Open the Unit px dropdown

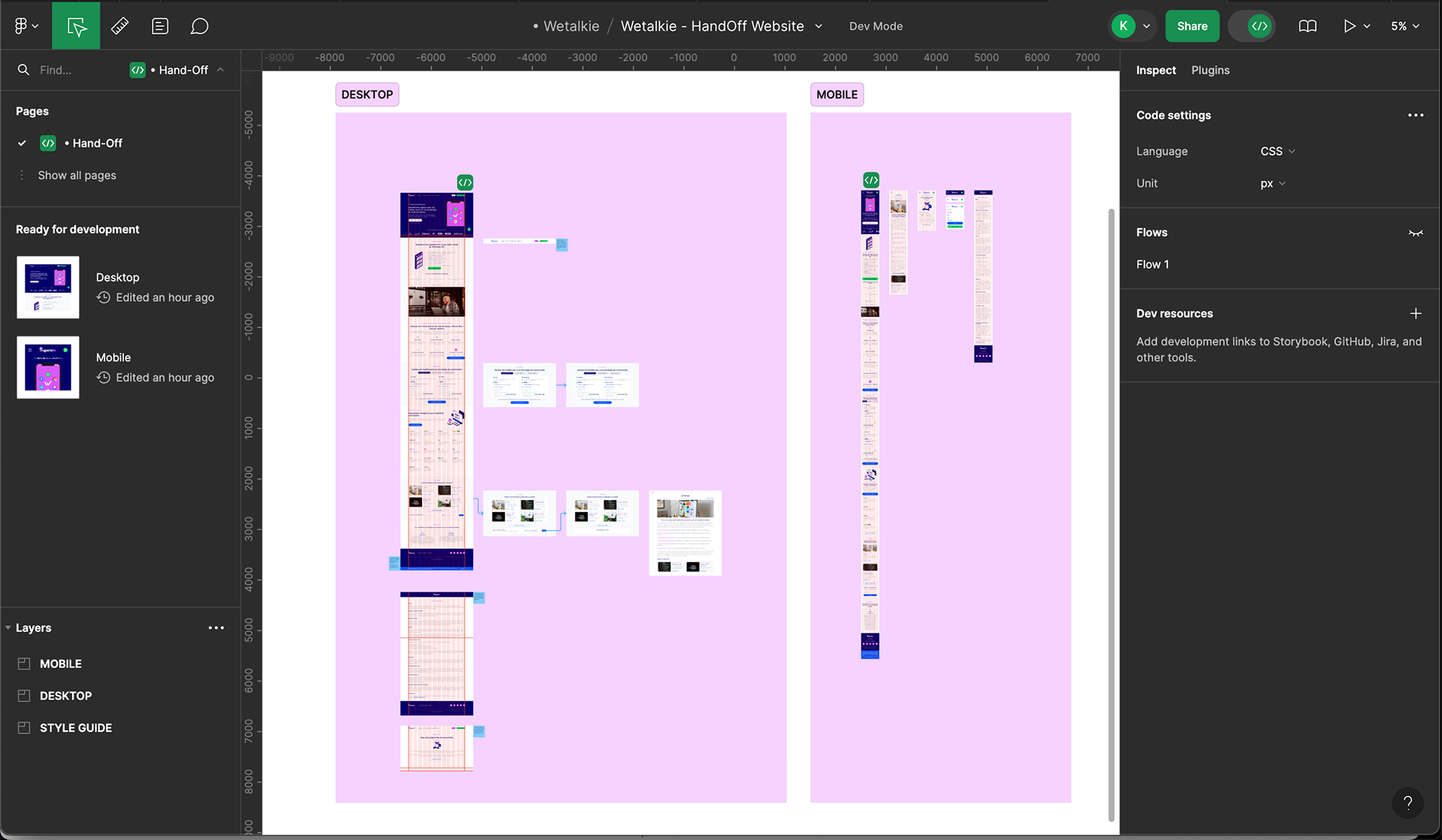[1272, 183]
